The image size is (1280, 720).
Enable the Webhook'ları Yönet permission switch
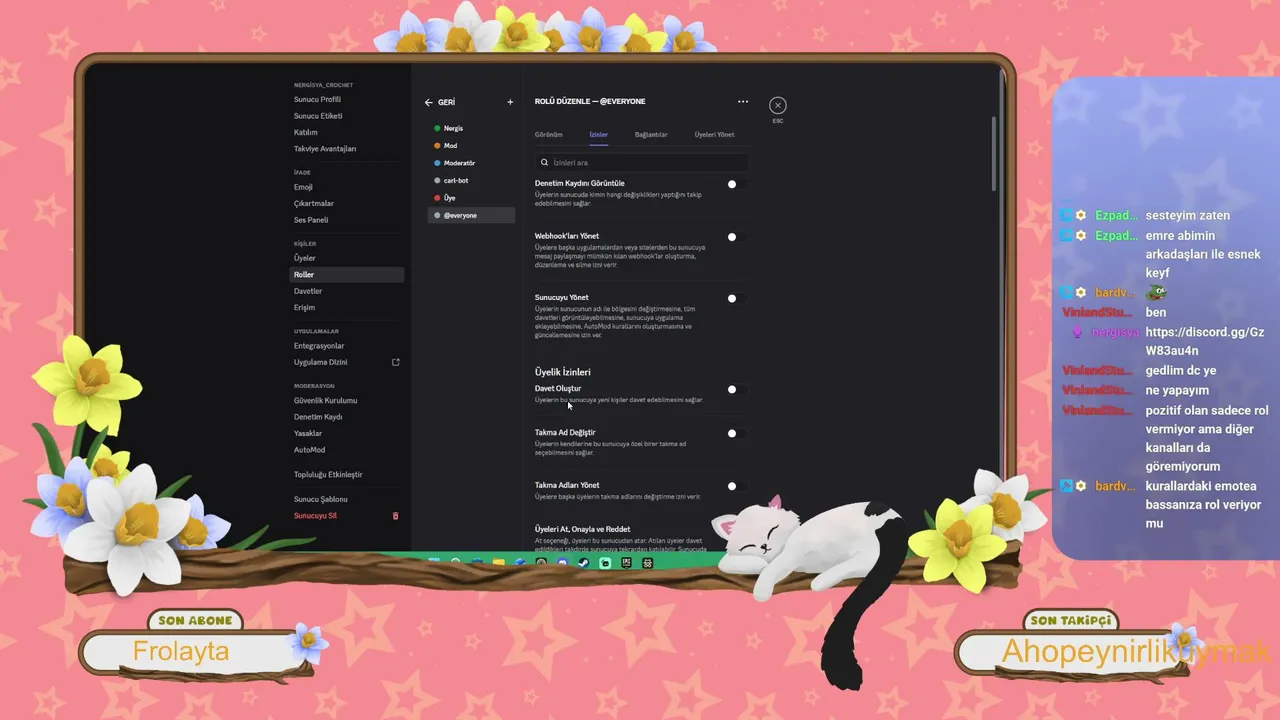click(735, 237)
